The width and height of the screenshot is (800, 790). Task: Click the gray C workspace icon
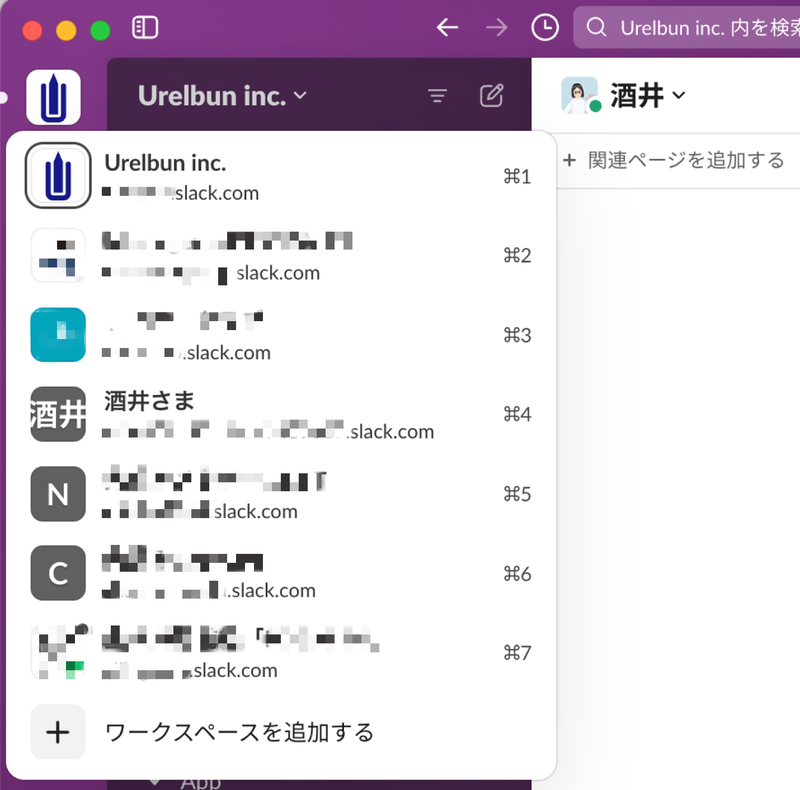[x=57, y=573]
